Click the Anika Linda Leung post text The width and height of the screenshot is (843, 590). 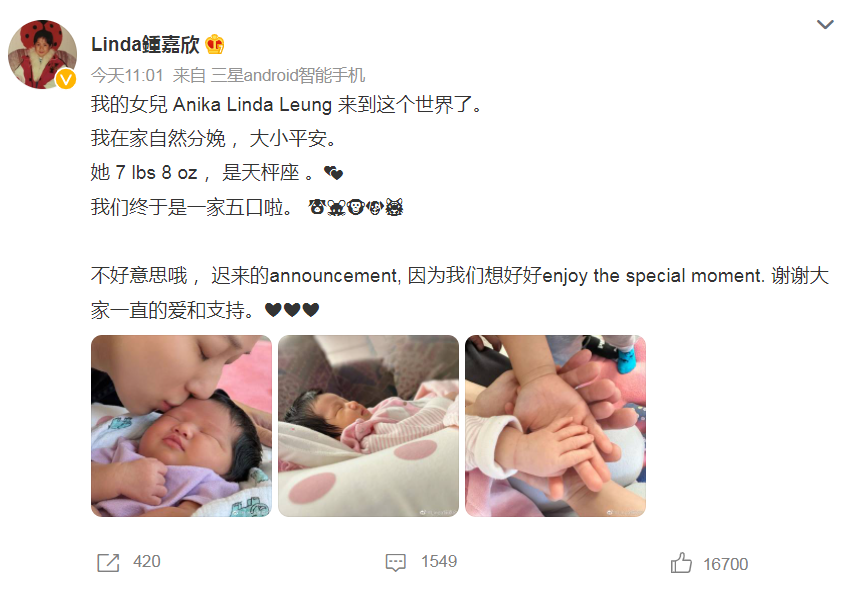click(252, 104)
